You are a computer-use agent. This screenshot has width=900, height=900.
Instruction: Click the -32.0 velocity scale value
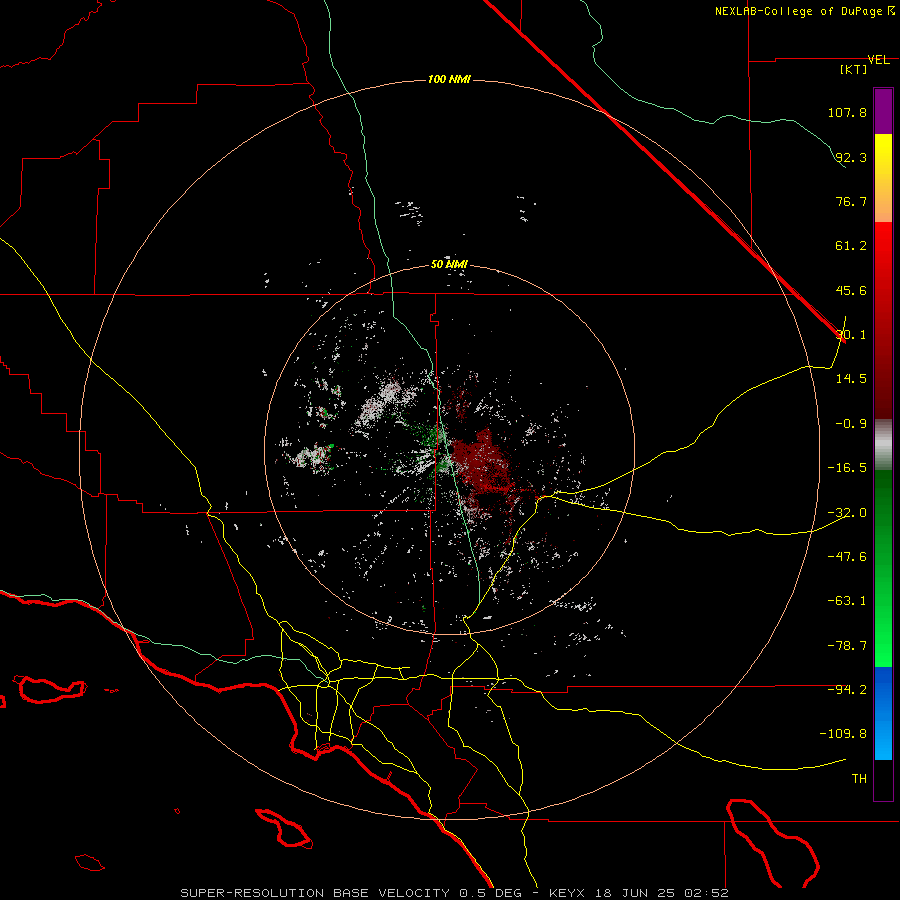click(x=847, y=513)
